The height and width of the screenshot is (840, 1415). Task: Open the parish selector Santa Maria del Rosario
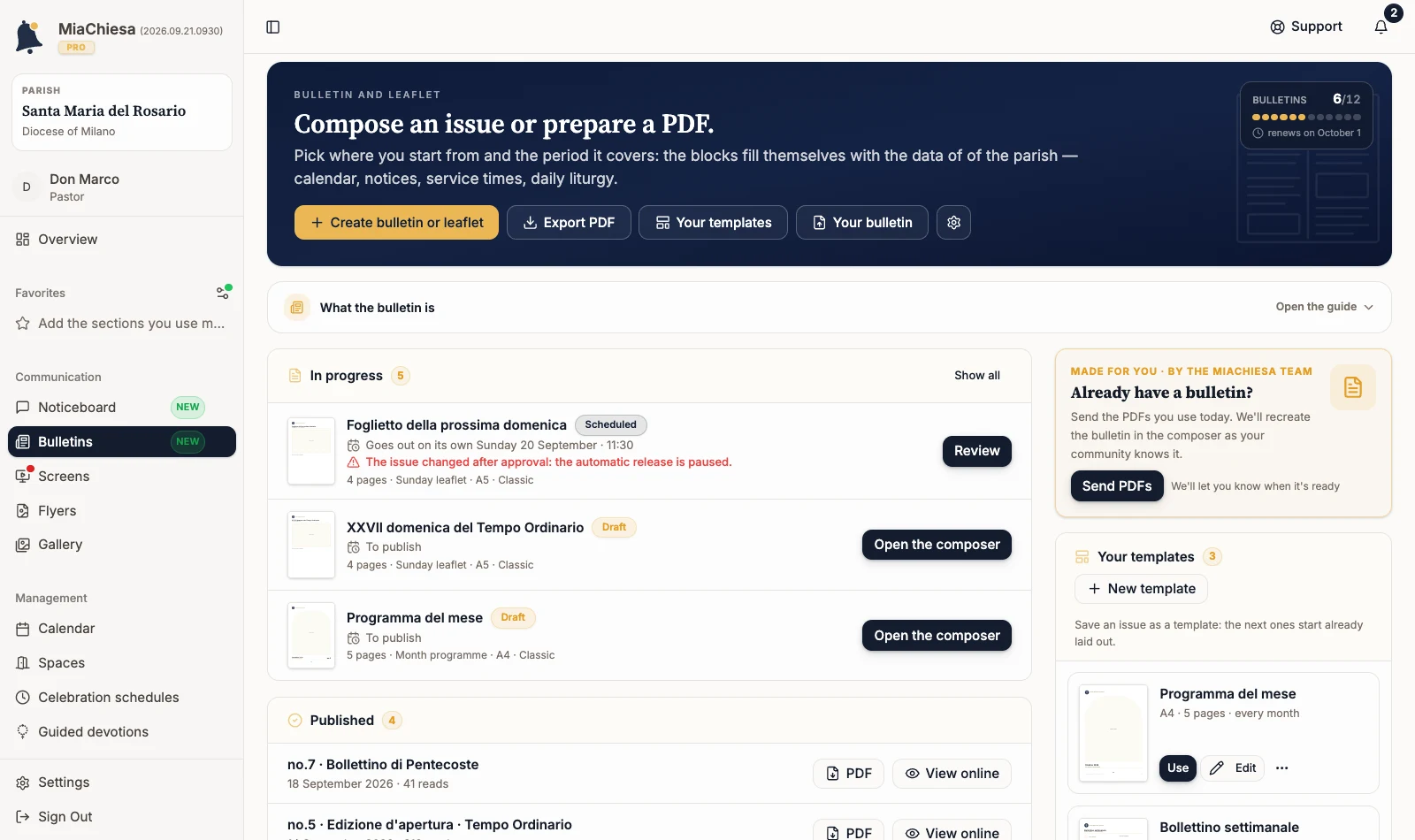click(x=122, y=112)
